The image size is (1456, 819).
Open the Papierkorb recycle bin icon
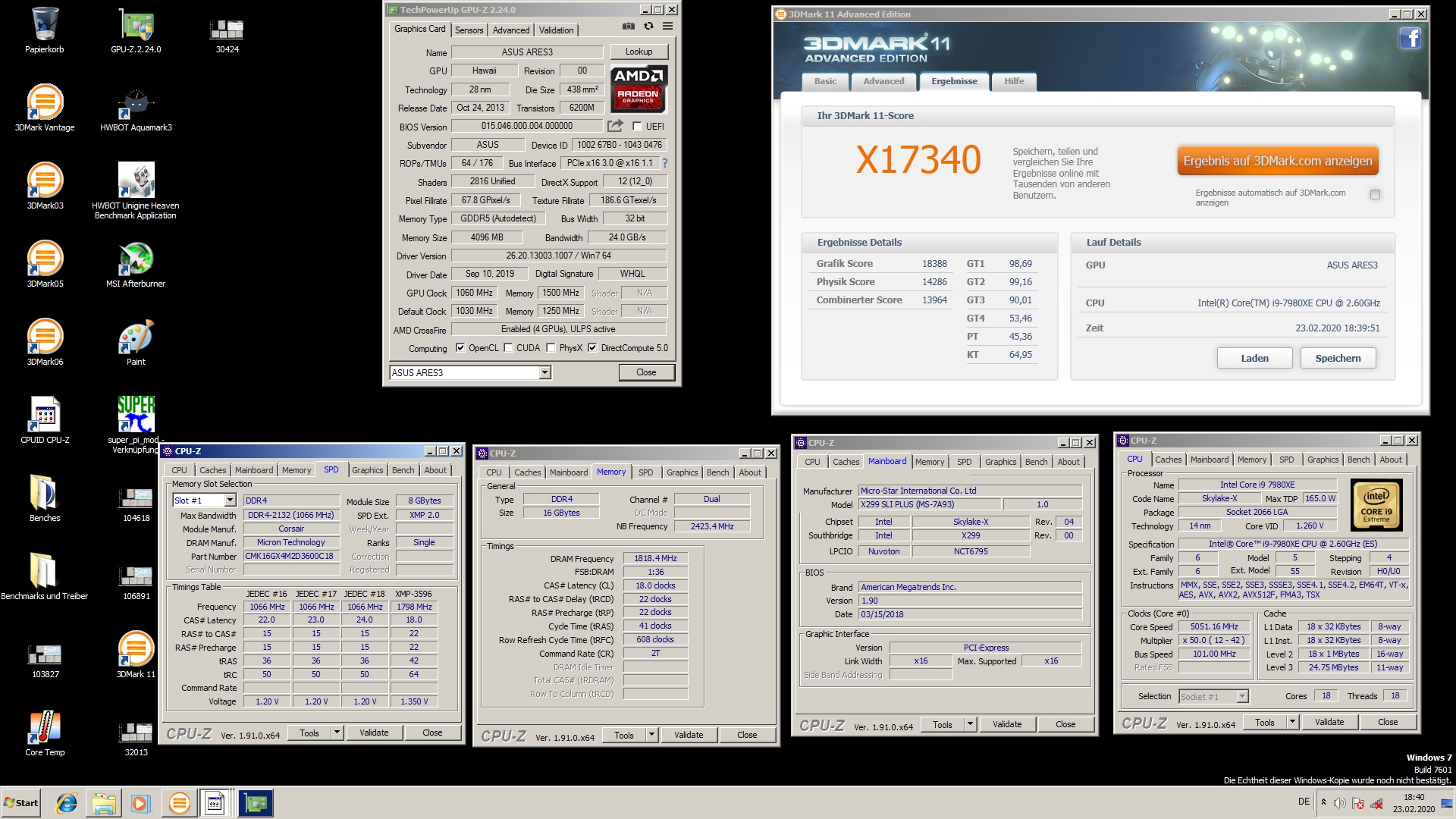[45, 30]
